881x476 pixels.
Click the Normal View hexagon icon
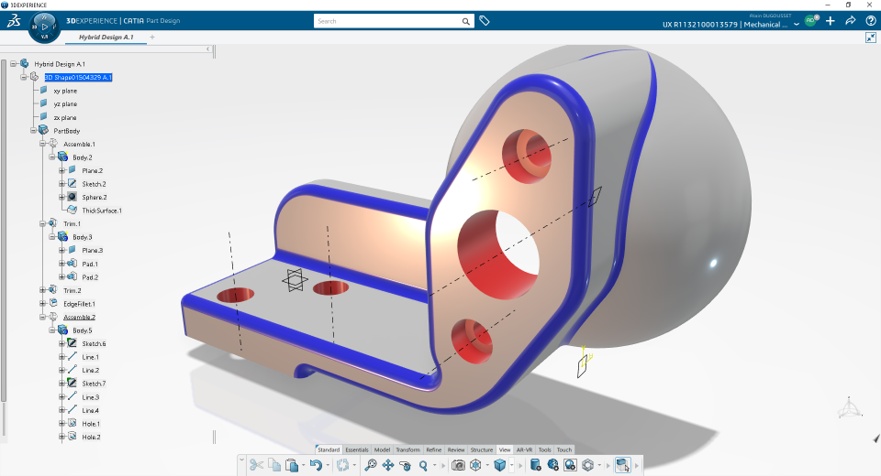[476, 465]
